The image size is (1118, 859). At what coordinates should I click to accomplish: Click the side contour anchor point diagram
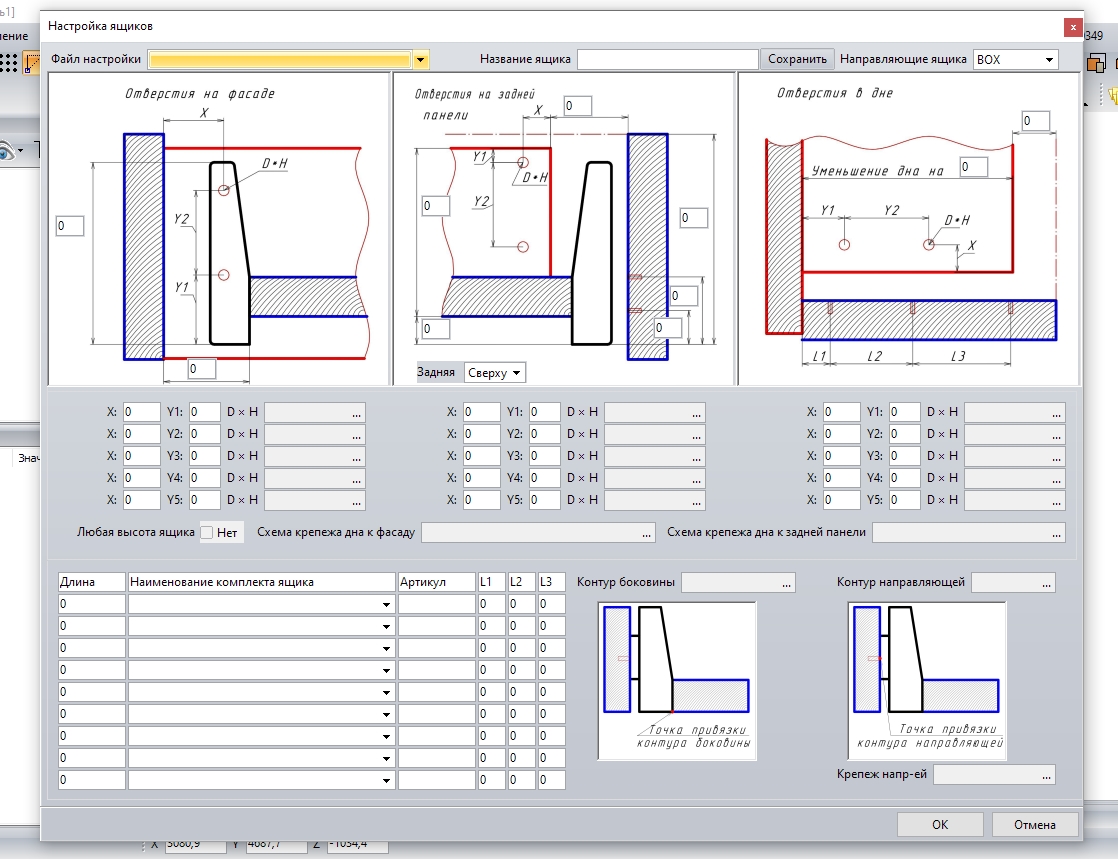(676, 680)
